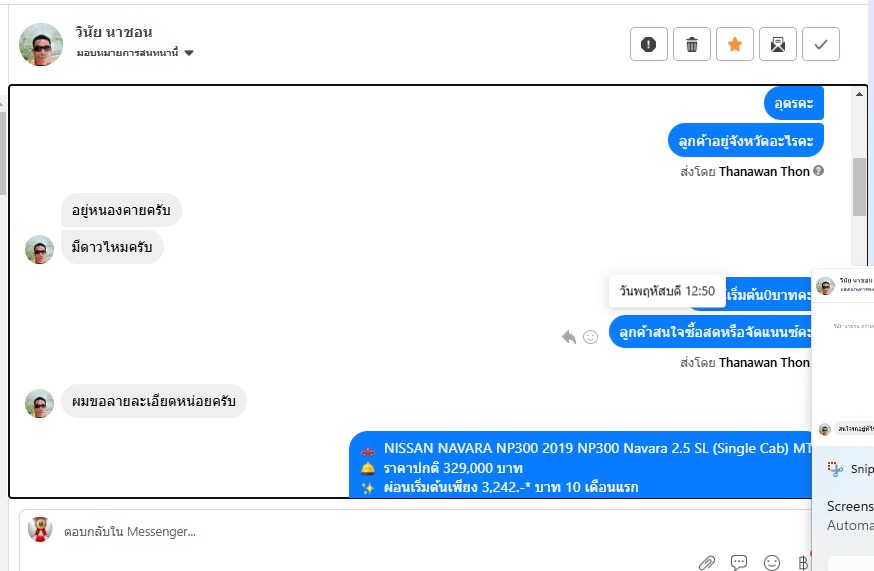React with the smiley icon beside the message
The height and width of the screenshot is (571, 874).
tap(590, 337)
